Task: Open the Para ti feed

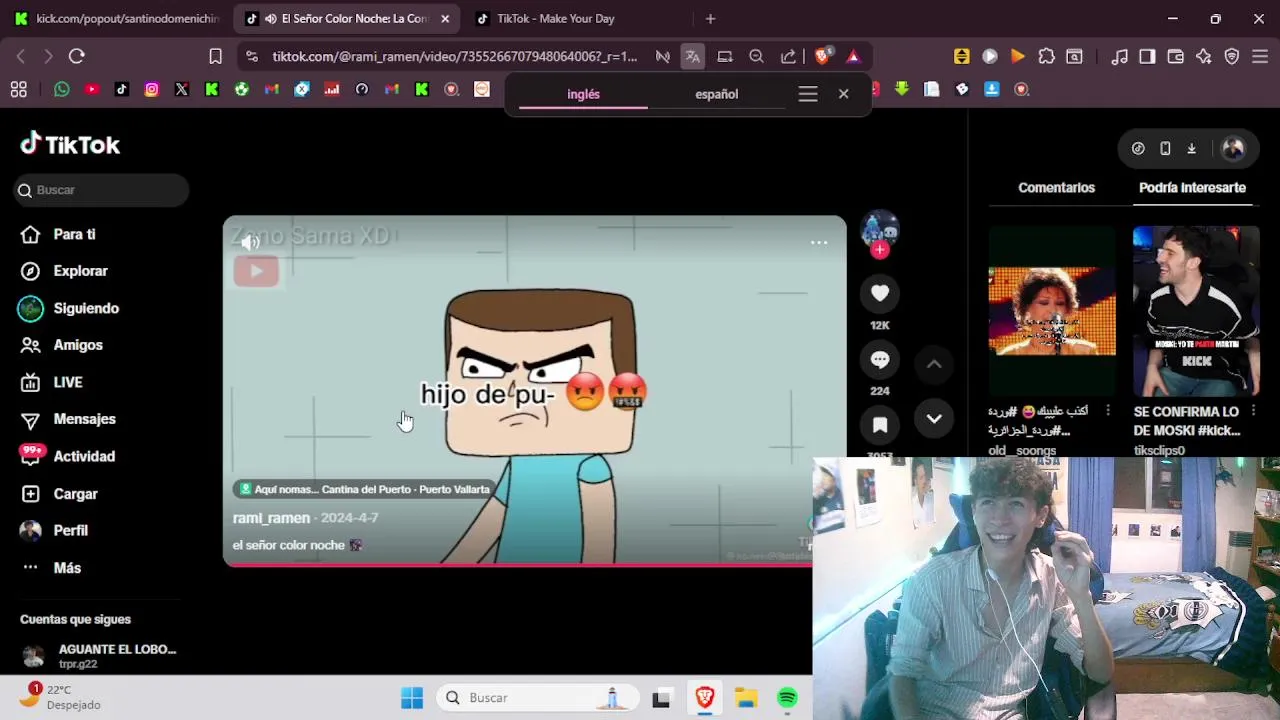Action: pos(57,234)
